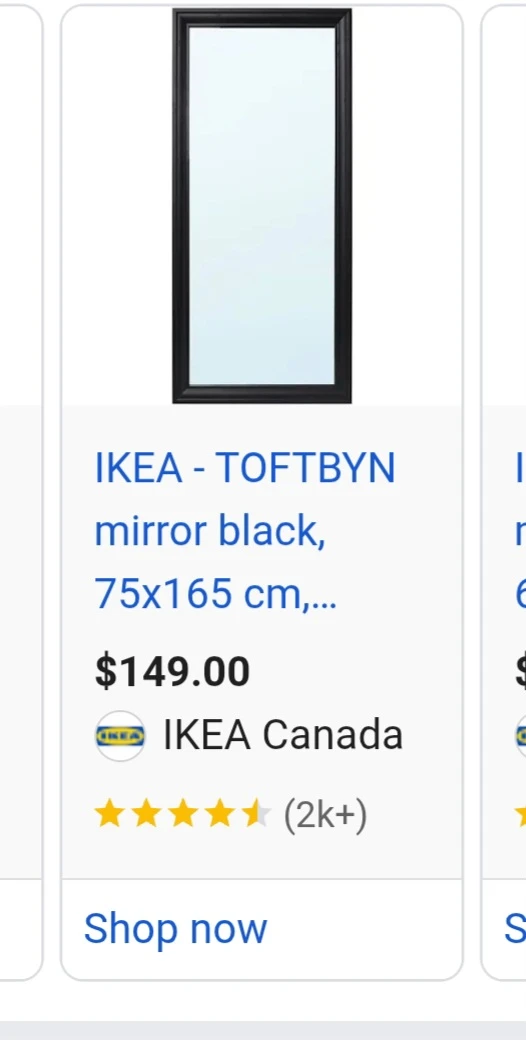This screenshot has width=526, height=1040.
Task: Click the third gold rating star
Action: [x=182, y=814]
